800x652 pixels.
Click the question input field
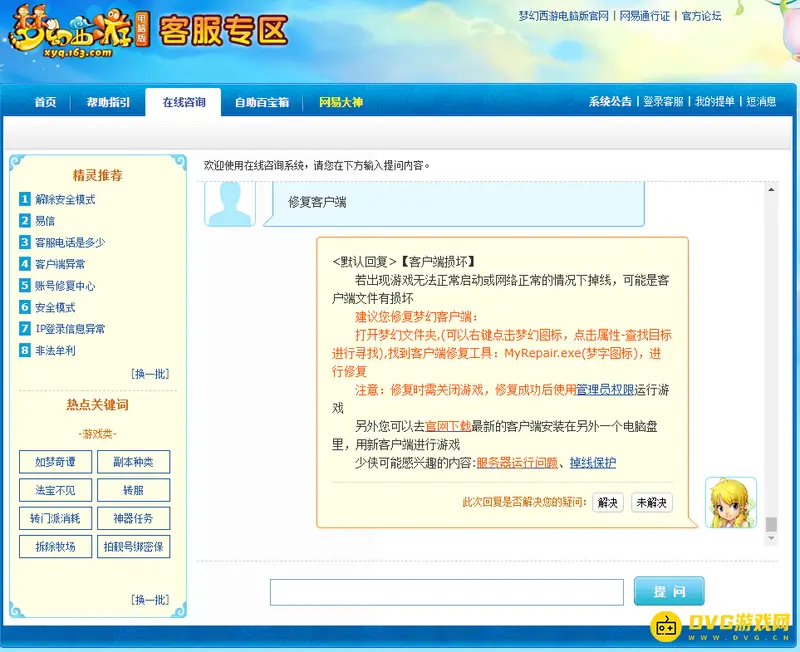[x=446, y=592]
